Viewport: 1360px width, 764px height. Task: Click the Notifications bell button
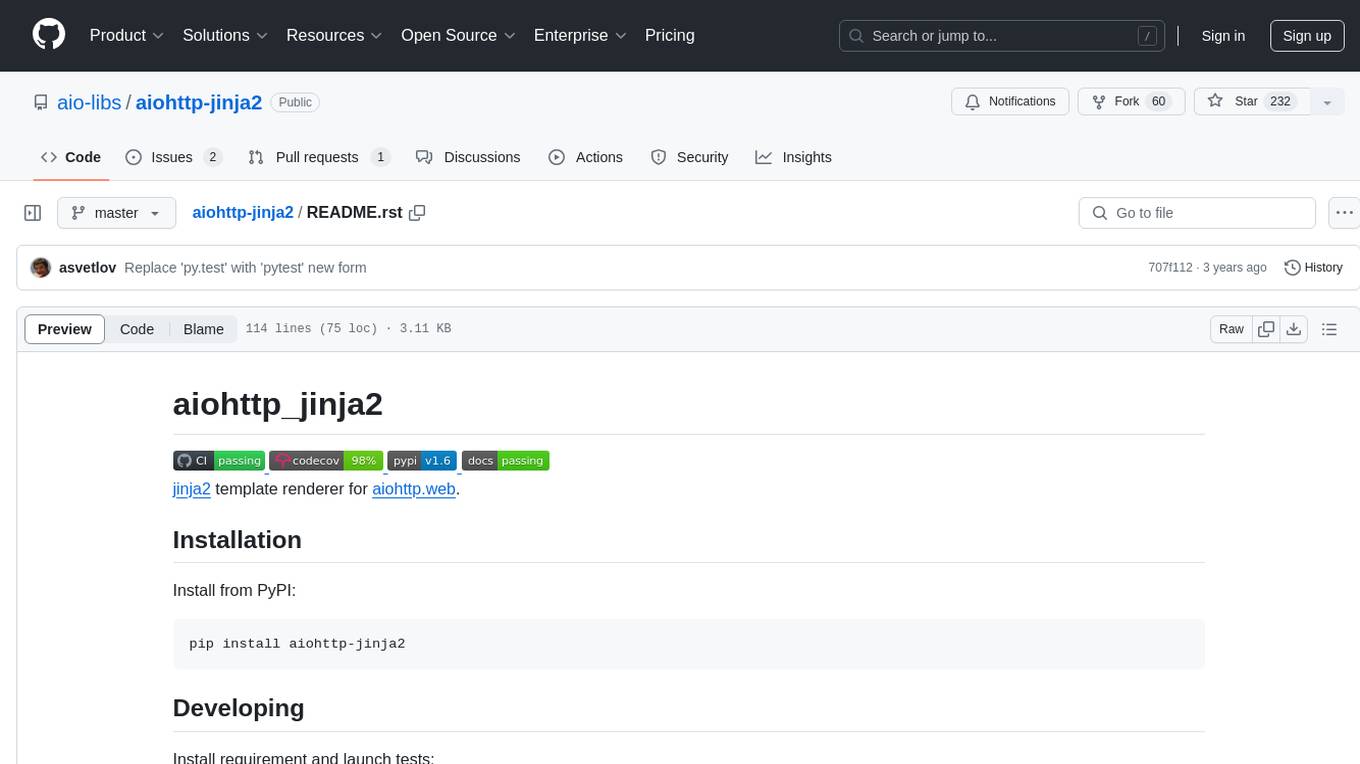pyautogui.click(x=1010, y=102)
